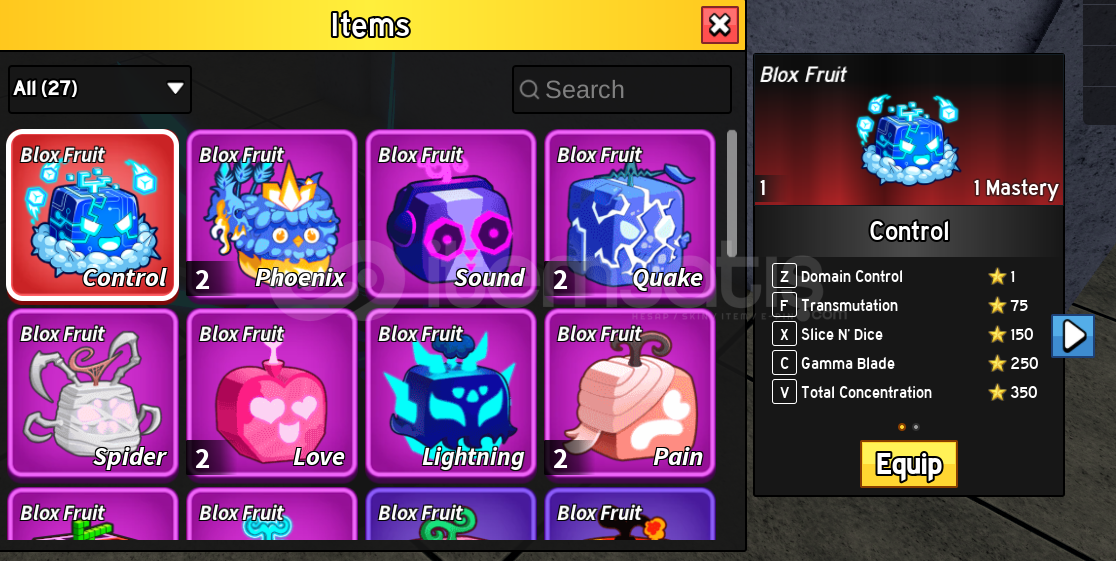Click the Lightning fruit item
Viewport: 1116px width, 561px height.
451,393
